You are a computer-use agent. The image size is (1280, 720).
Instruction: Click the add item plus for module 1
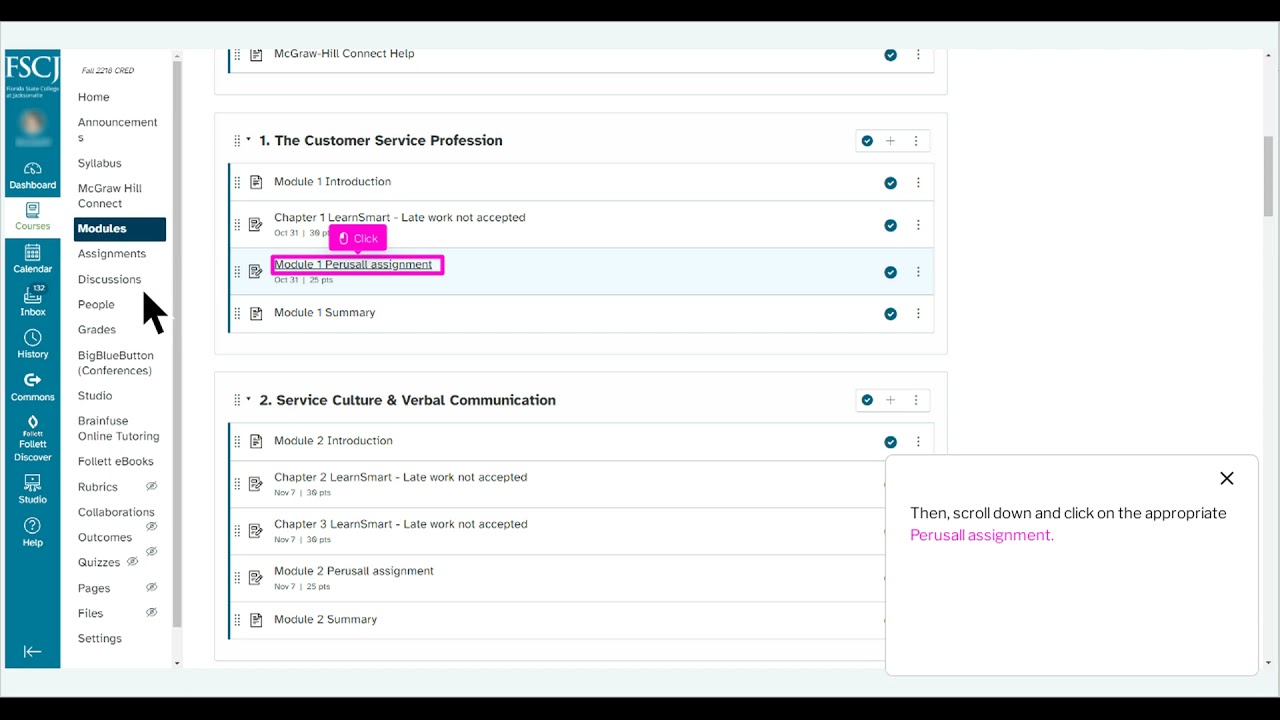coord(890,141)
